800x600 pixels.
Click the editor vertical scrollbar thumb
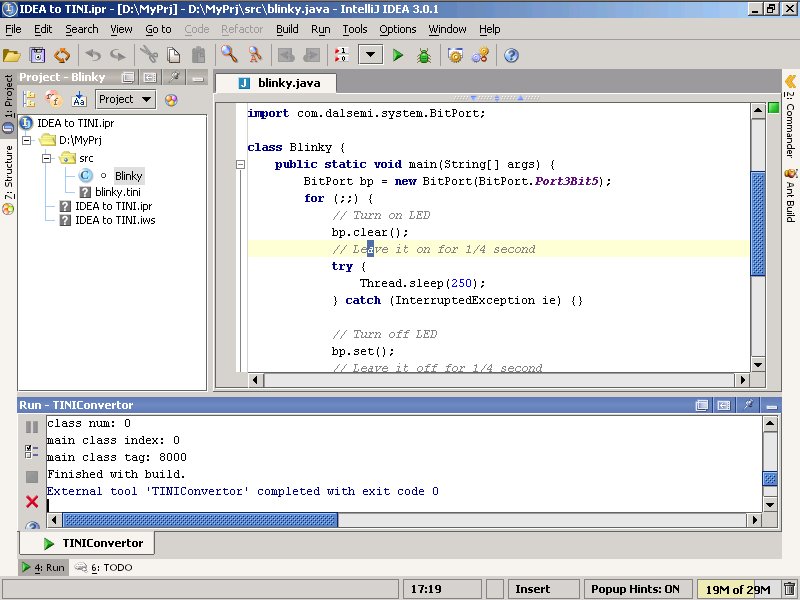click(758, 224)
